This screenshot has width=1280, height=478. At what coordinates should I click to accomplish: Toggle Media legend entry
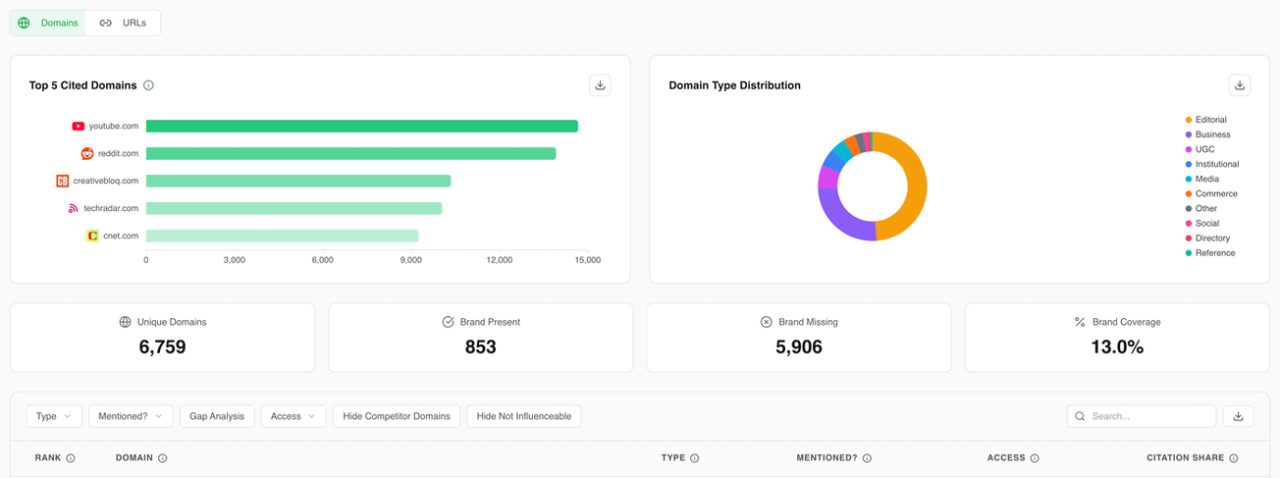click(x=1202, y=179)
